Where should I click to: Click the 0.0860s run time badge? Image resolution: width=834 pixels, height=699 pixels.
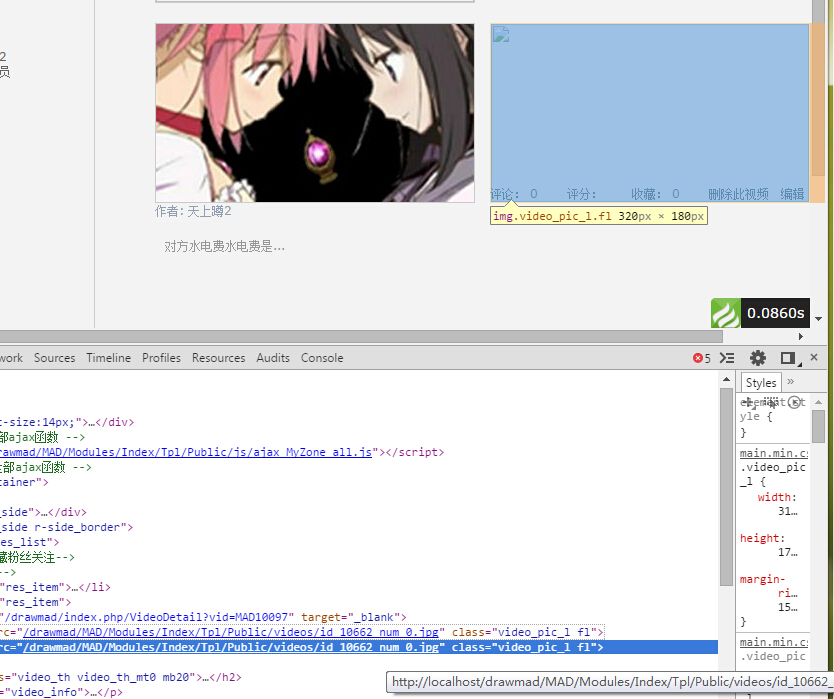[x=775, y=313]
